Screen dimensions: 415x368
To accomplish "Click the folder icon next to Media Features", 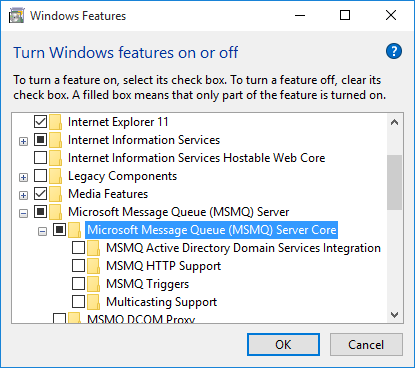I will click(x=56, y=194).
